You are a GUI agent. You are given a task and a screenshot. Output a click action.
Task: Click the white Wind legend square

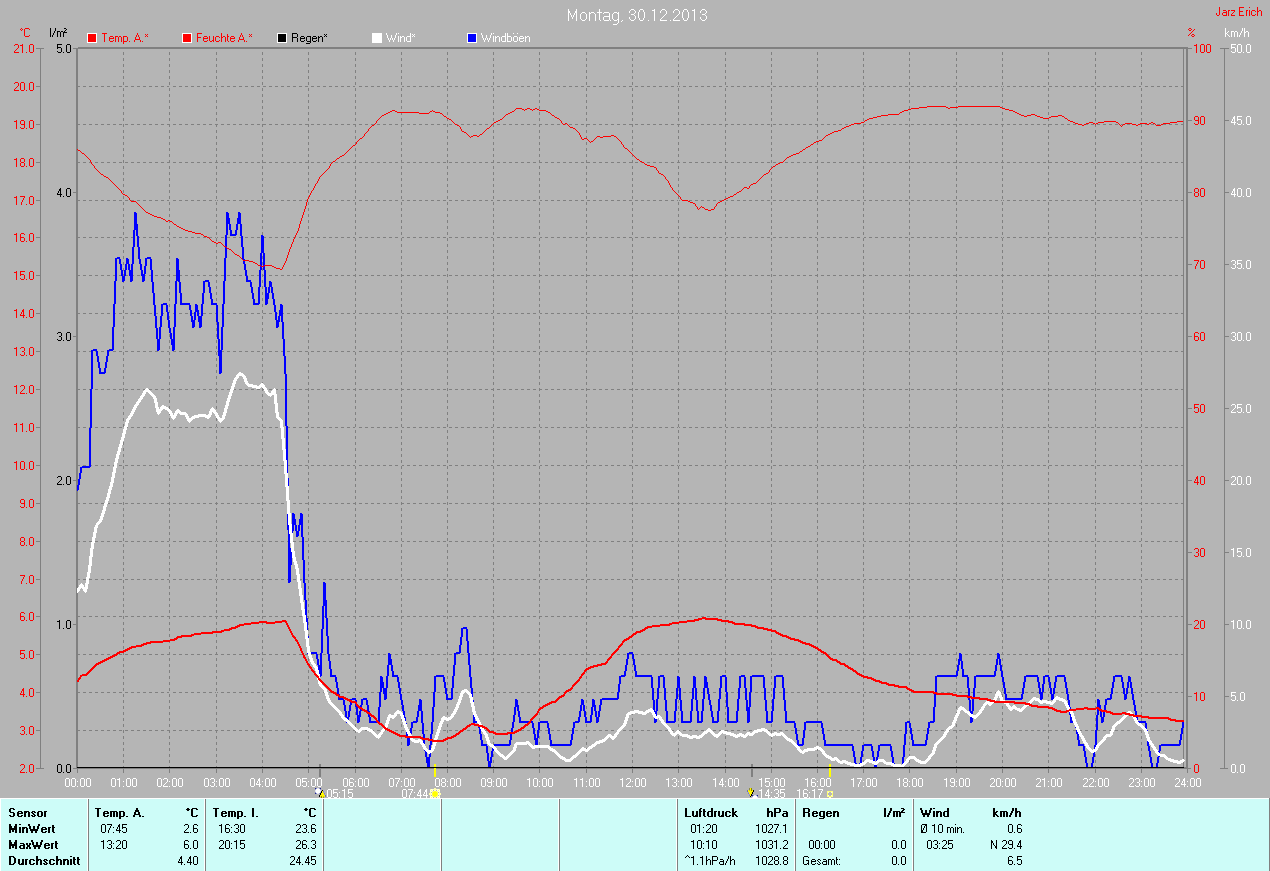coord(377,38)
